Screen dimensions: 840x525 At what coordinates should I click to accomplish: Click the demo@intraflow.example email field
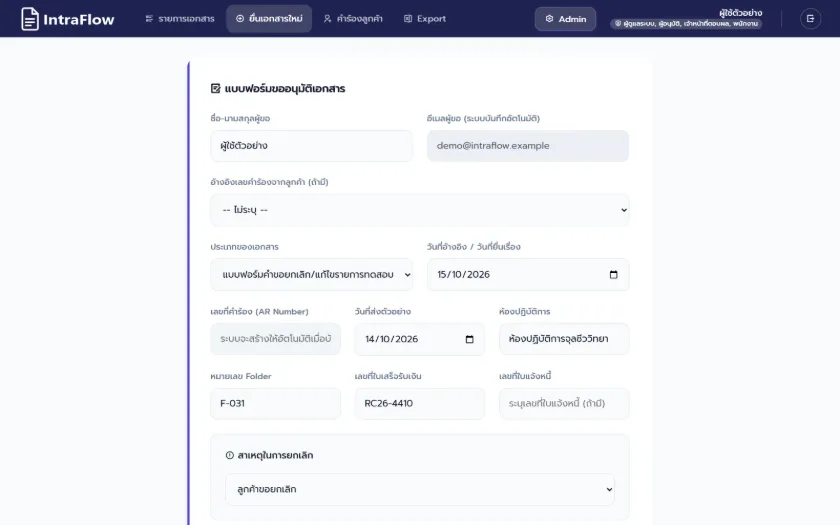tap(528, 146)
